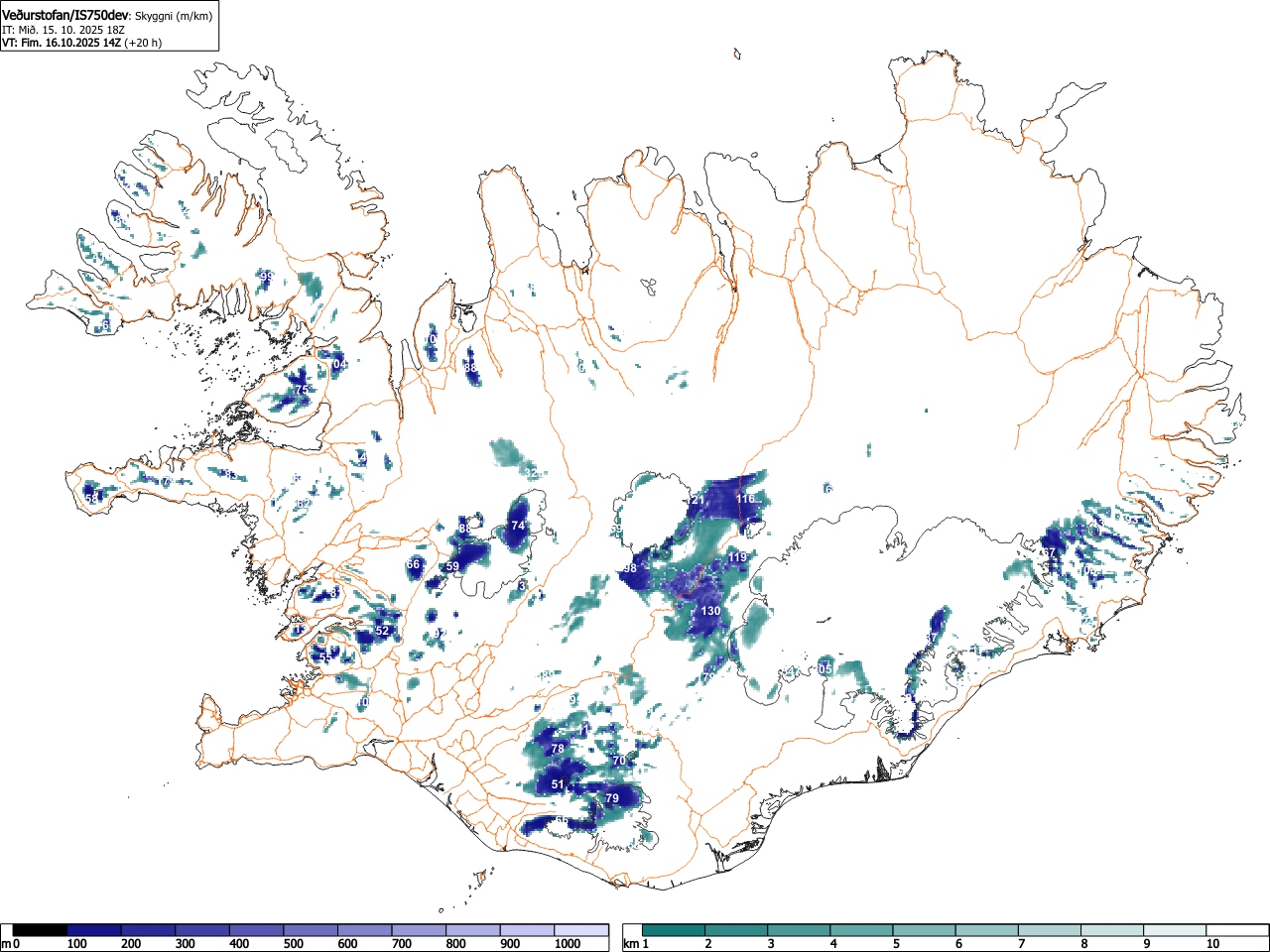The image size is (1270, 952).
Task: Click the visibility value 52 on the map
Action: (x=383, y=631)
